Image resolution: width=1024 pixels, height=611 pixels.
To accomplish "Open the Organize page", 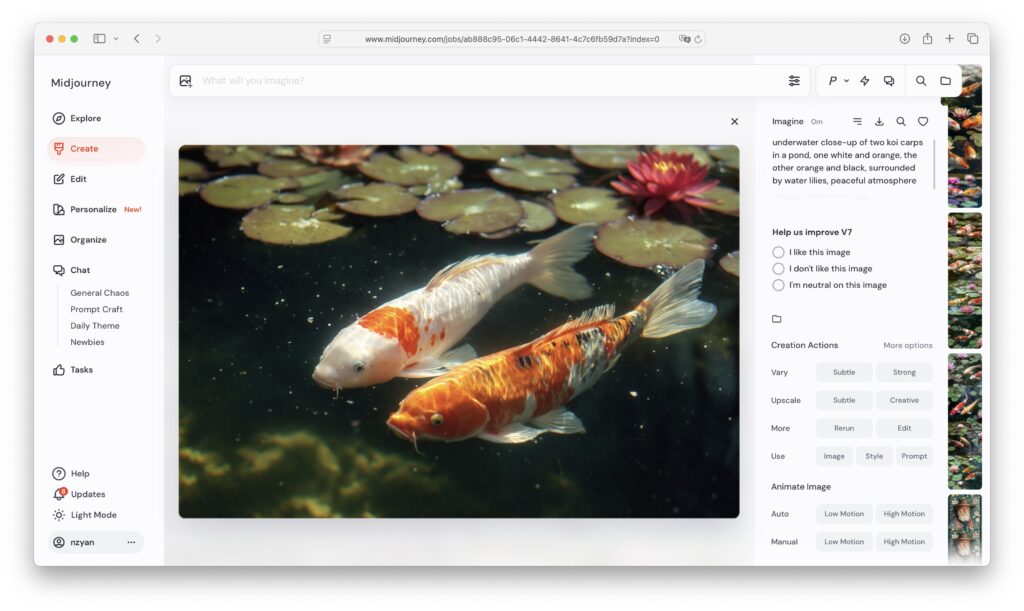I will 80,240.
